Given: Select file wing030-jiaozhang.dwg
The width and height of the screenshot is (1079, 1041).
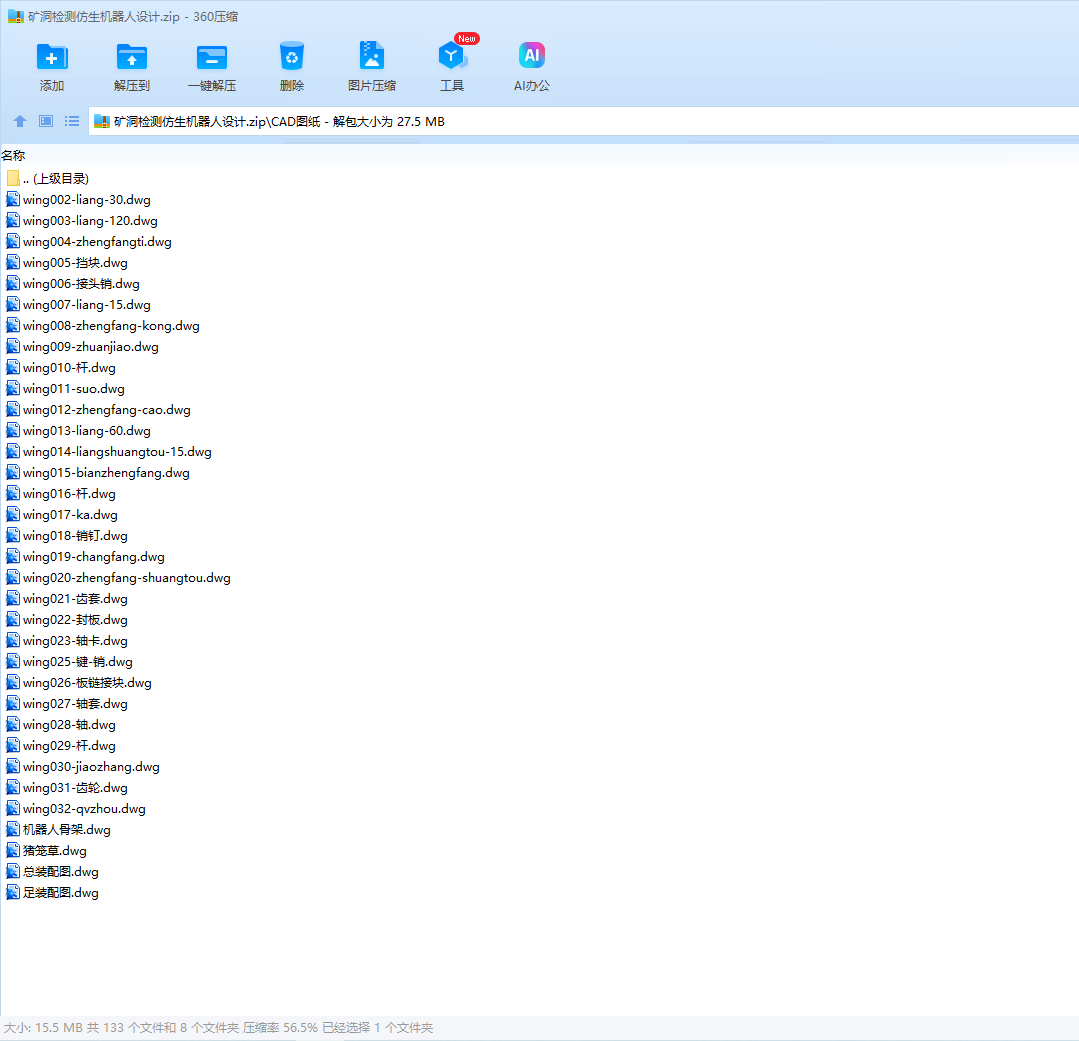Looking at the screenshot, I should point(83,766).
